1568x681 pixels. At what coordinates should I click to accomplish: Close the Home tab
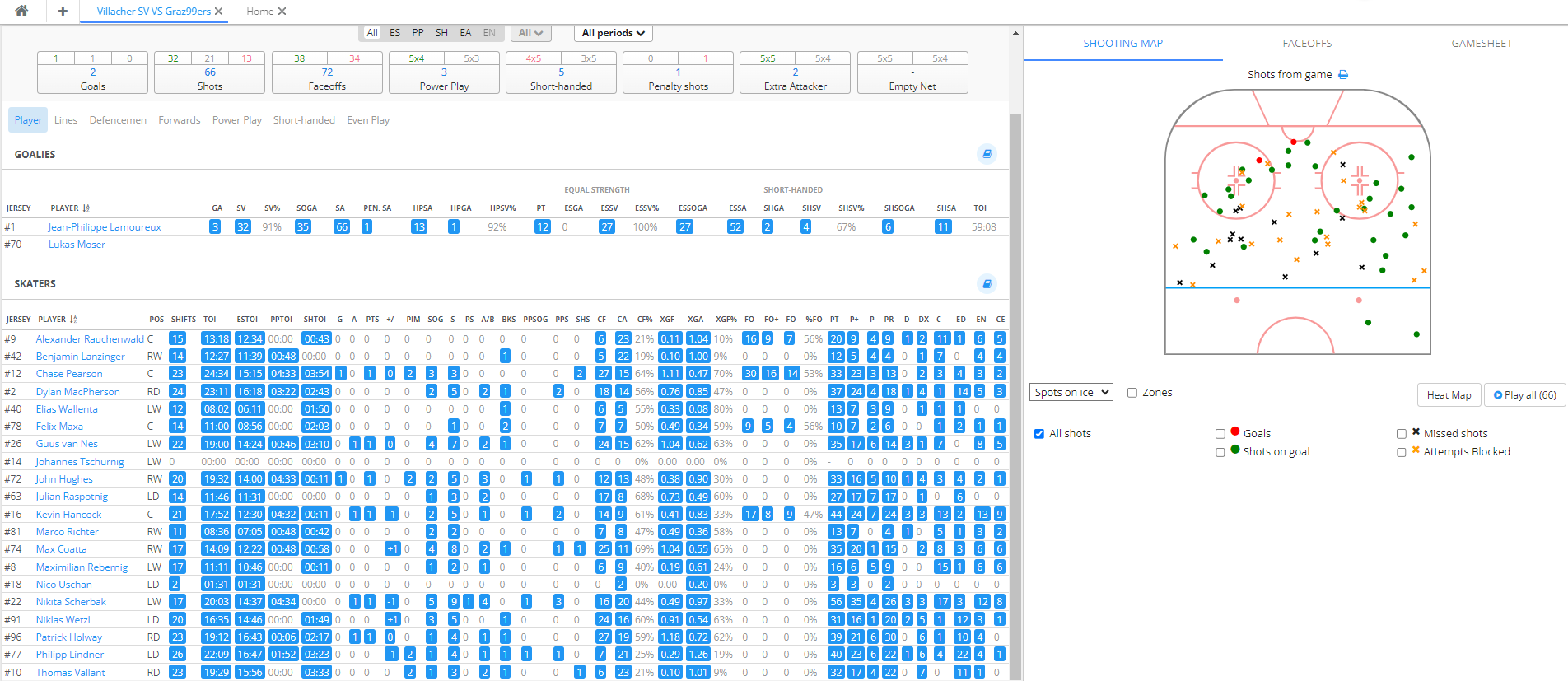coord(282,12)
